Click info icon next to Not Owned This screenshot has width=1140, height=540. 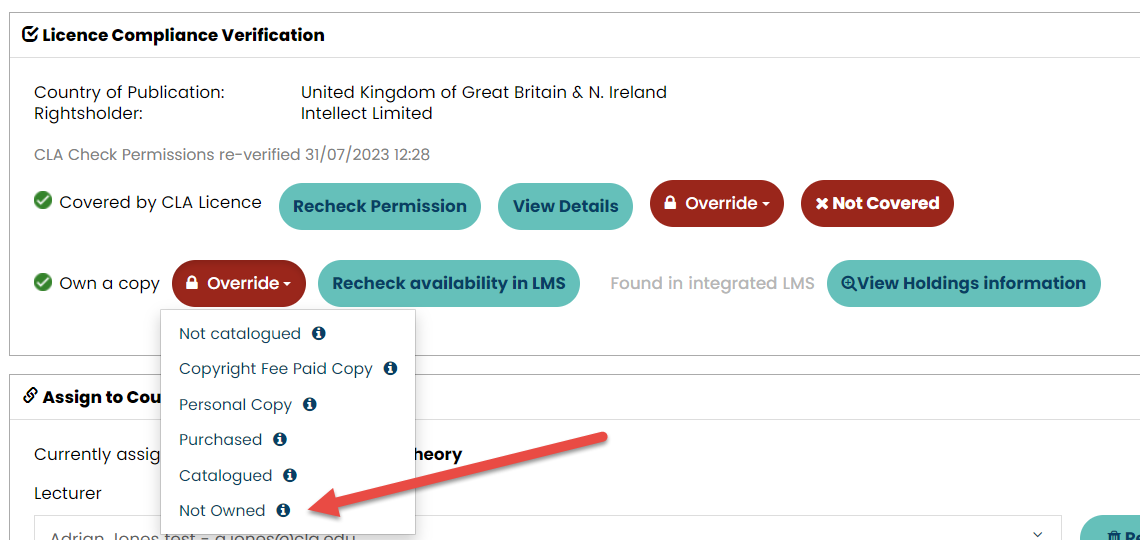click(x=284, y=511)
